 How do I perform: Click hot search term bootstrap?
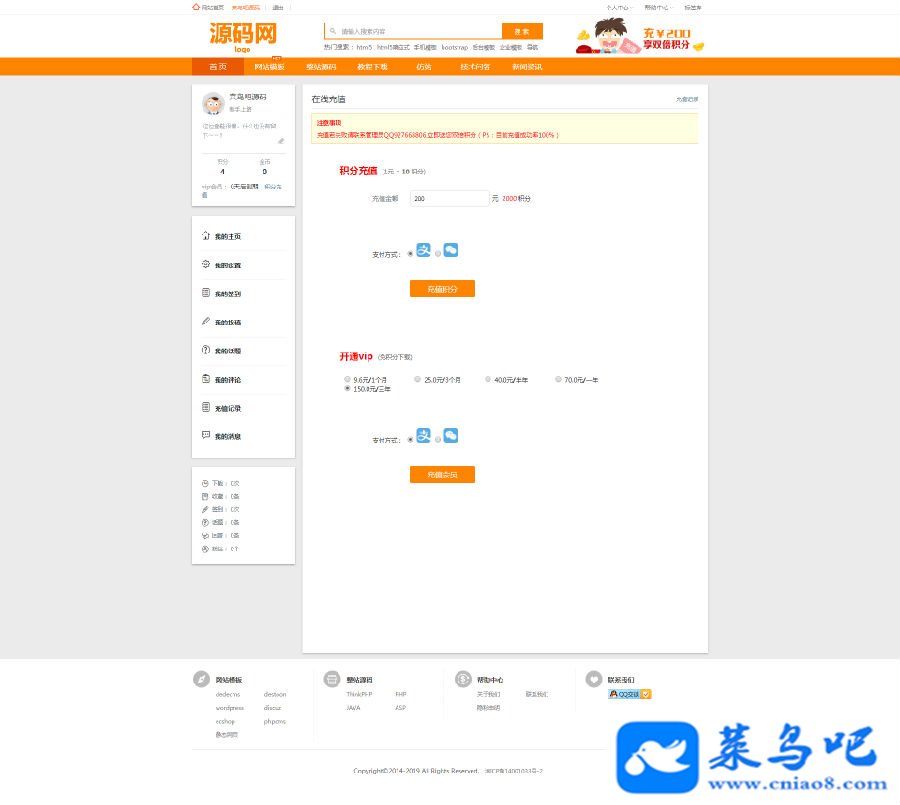455,47
